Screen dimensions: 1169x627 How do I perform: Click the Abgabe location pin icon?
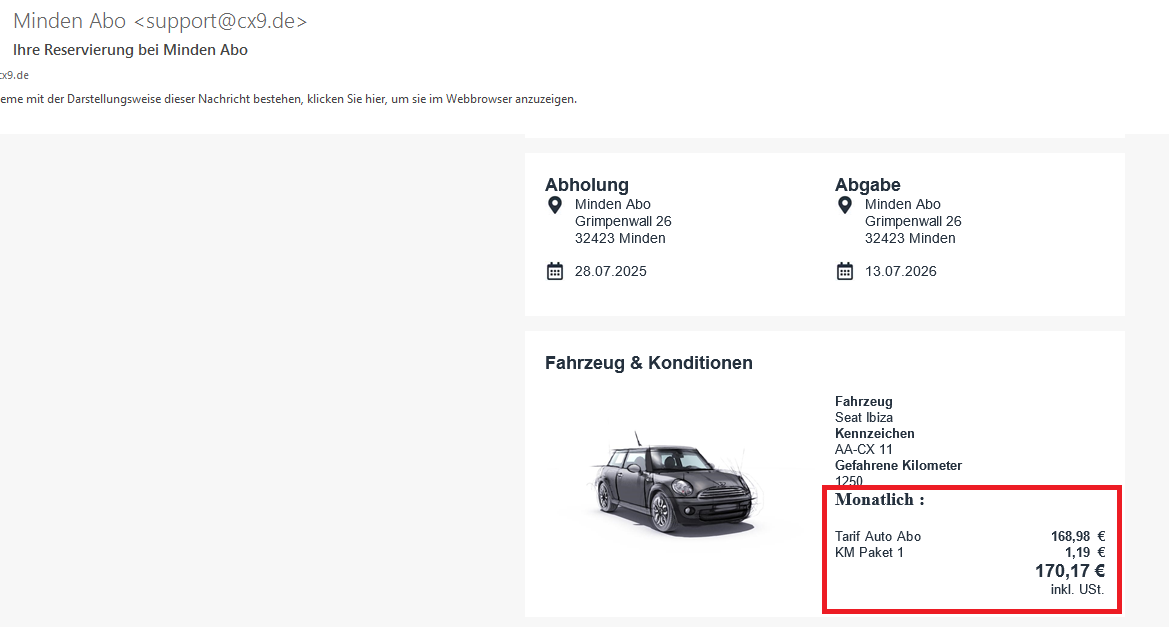pyautogui.click(x=845, y=205)
